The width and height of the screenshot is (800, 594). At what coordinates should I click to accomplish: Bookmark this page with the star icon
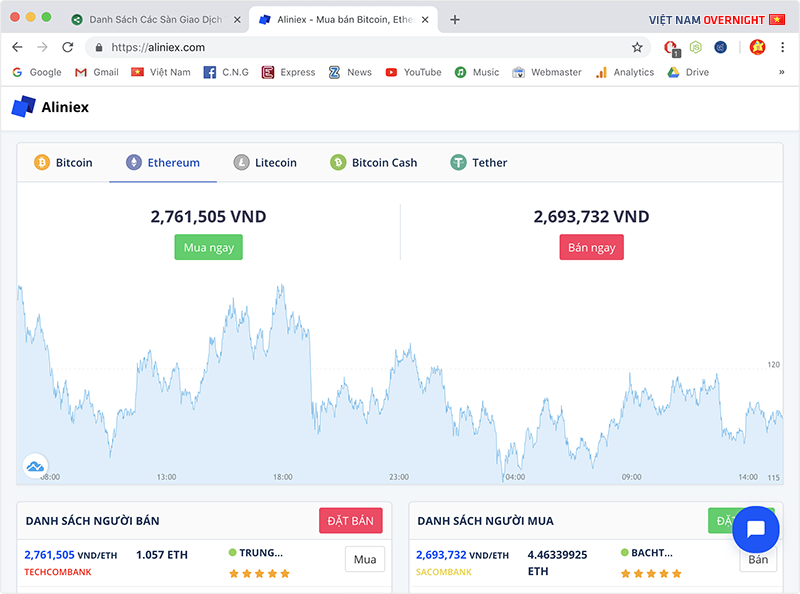[637, 47]
